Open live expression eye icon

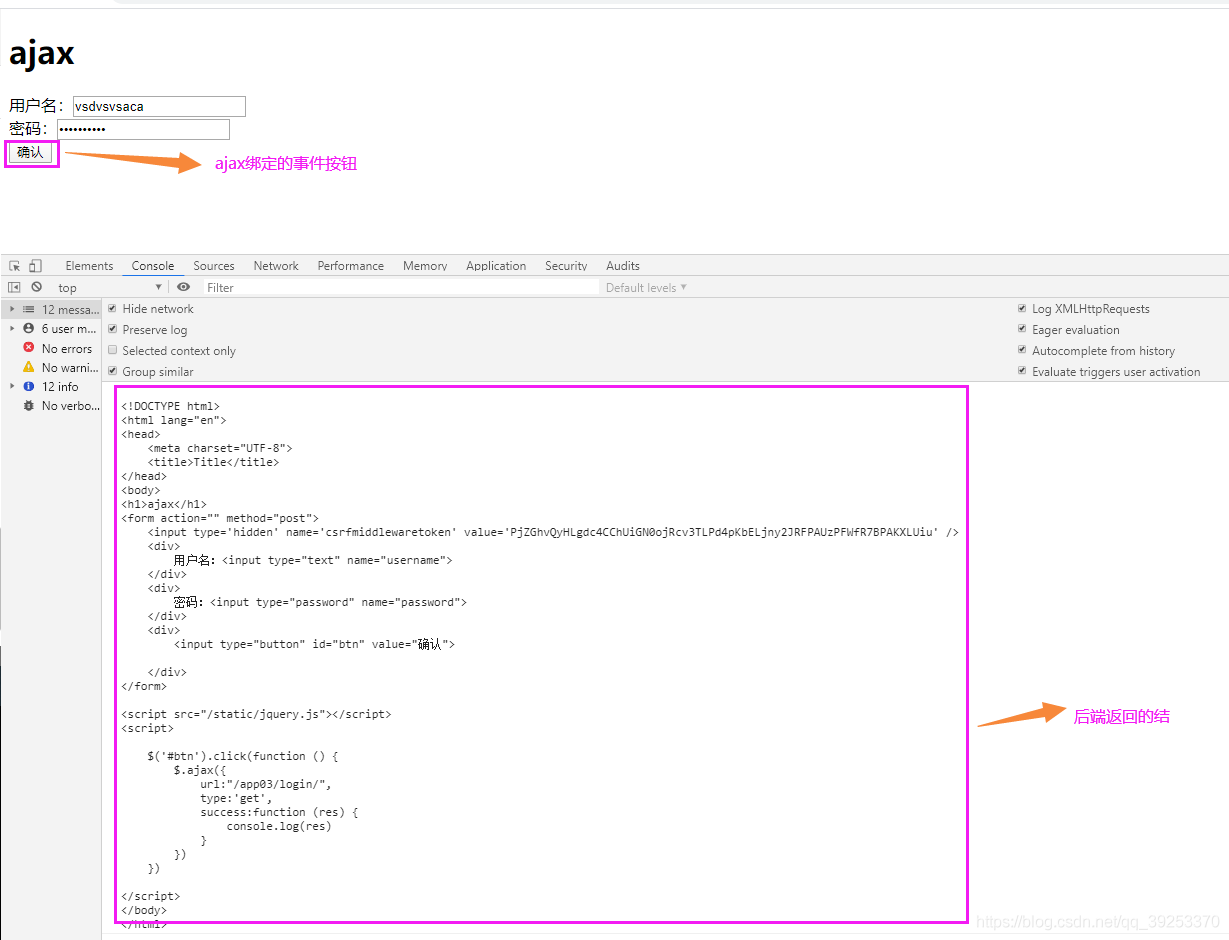183,287
